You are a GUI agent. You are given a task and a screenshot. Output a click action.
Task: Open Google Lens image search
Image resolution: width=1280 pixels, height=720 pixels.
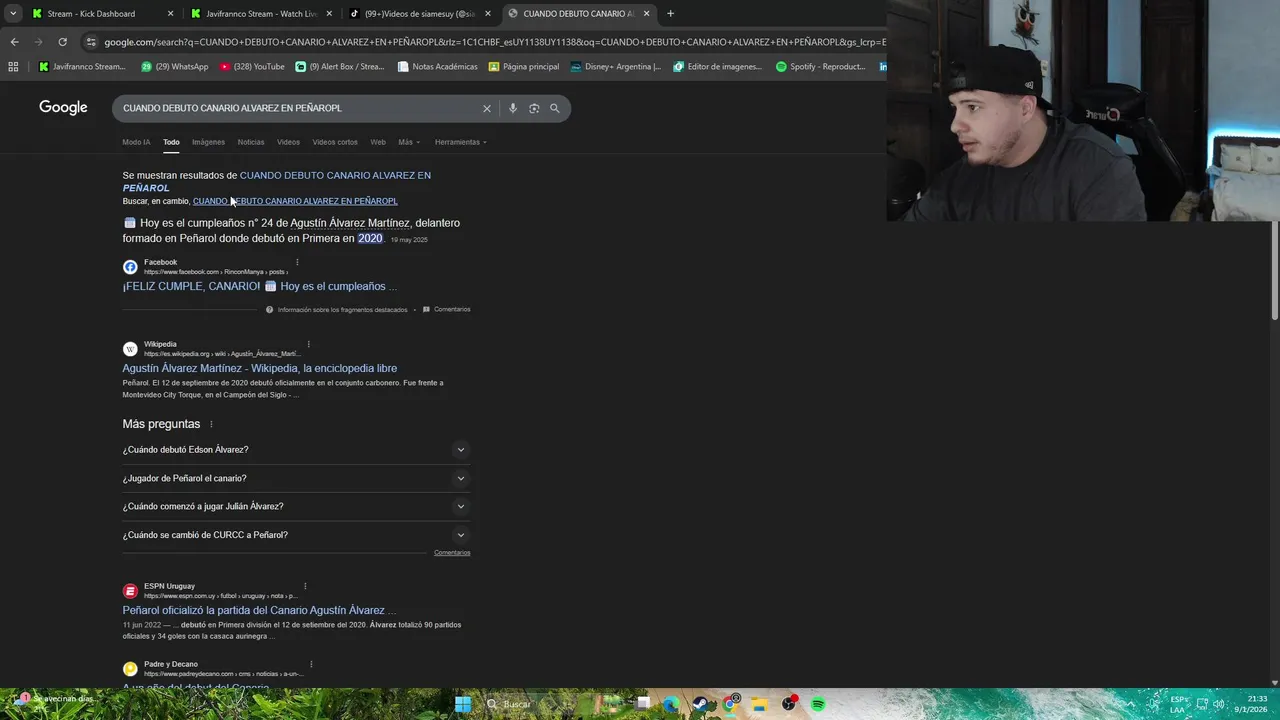click(534, 108)
